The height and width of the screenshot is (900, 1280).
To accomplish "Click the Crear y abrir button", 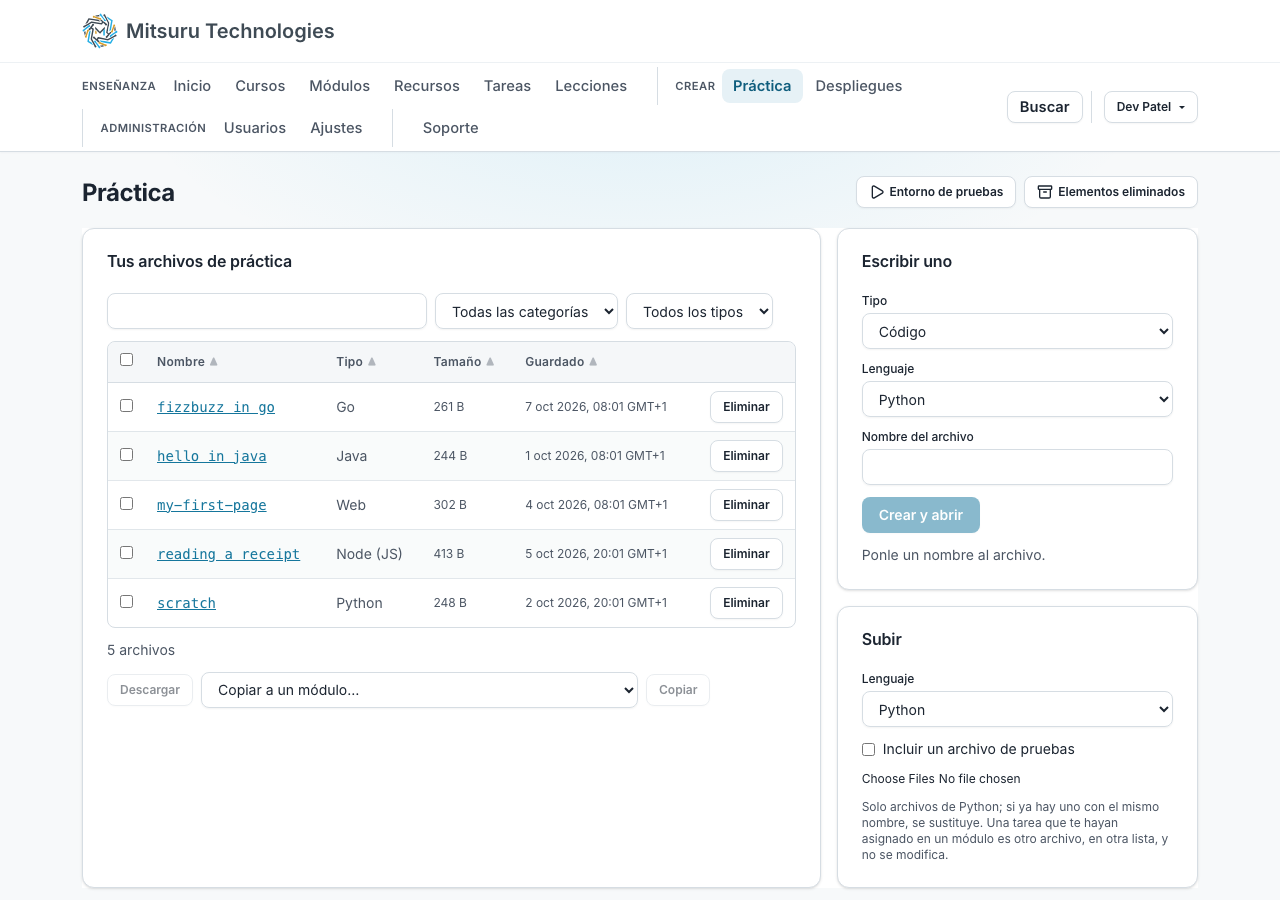I will pos(921,515).
